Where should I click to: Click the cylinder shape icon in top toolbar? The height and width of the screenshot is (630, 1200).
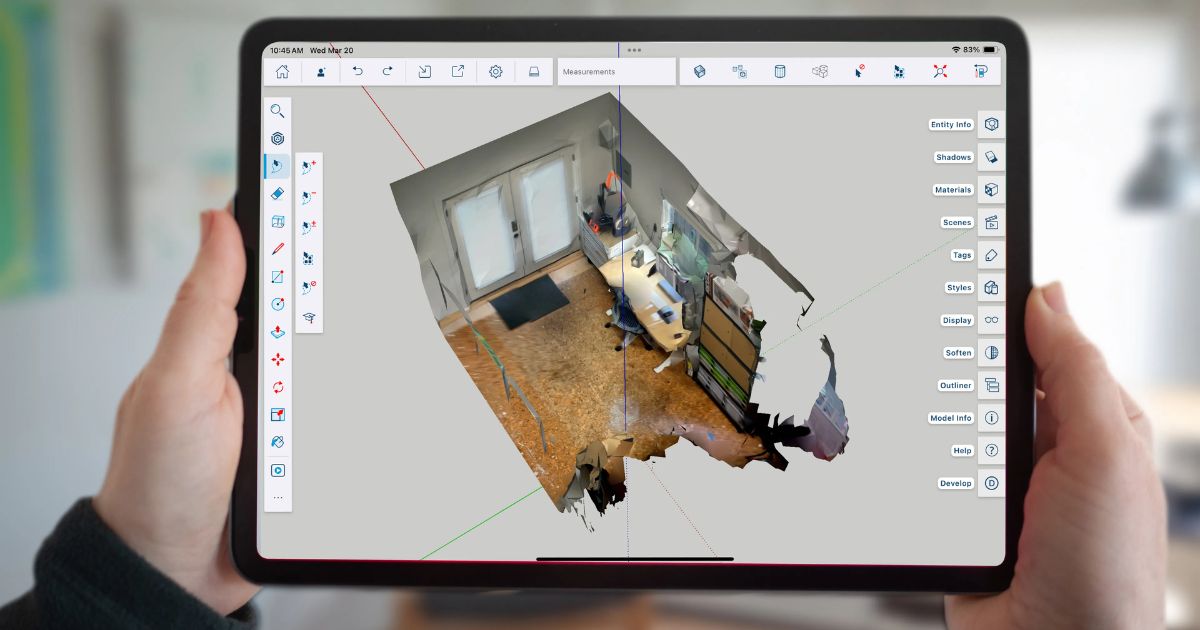point(780,72)
